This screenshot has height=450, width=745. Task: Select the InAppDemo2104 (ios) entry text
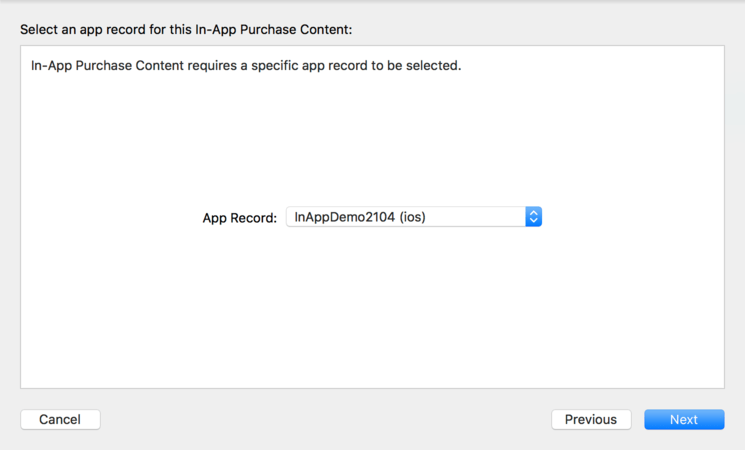pyautogui.click(x=360, y=217)
